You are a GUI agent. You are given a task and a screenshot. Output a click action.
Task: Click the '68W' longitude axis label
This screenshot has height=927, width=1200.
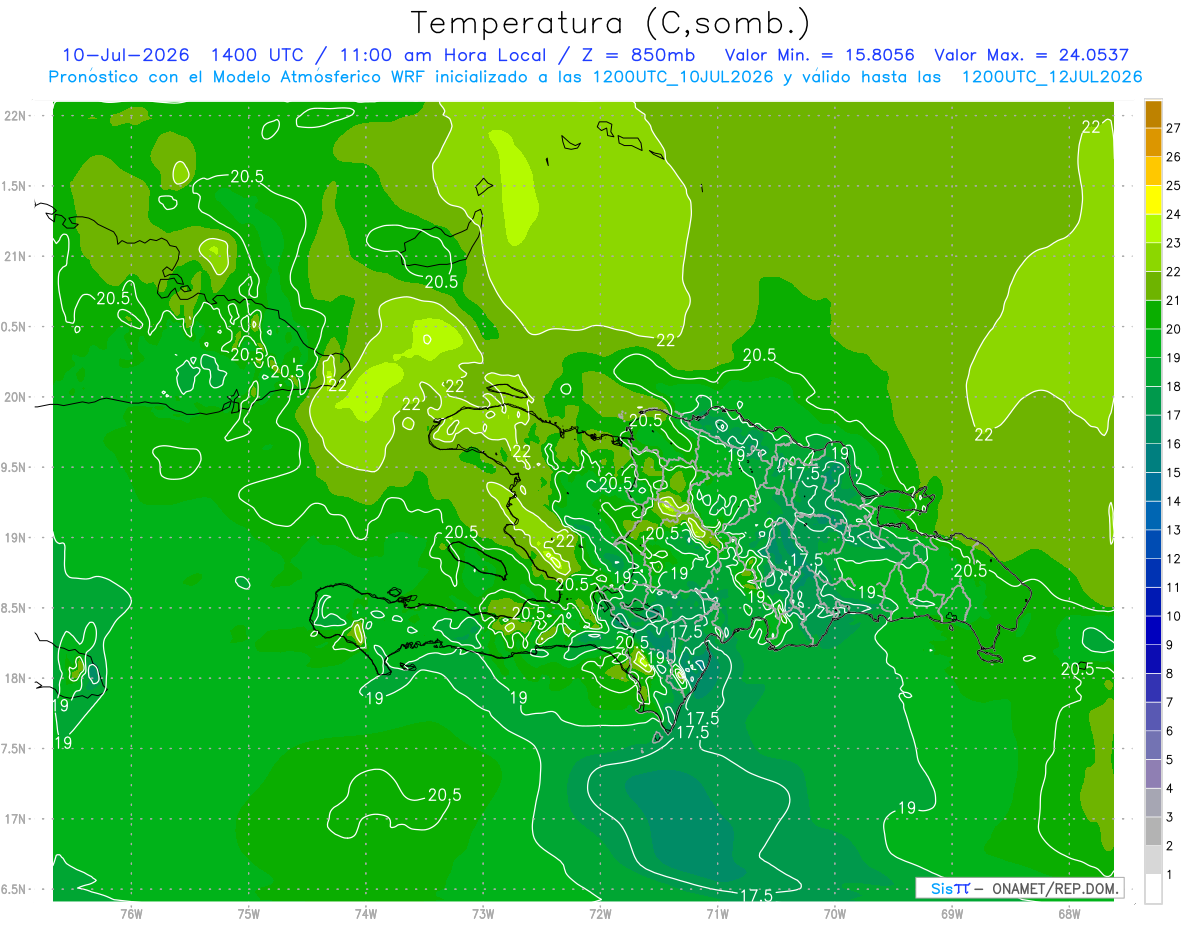click(1069, 913)
